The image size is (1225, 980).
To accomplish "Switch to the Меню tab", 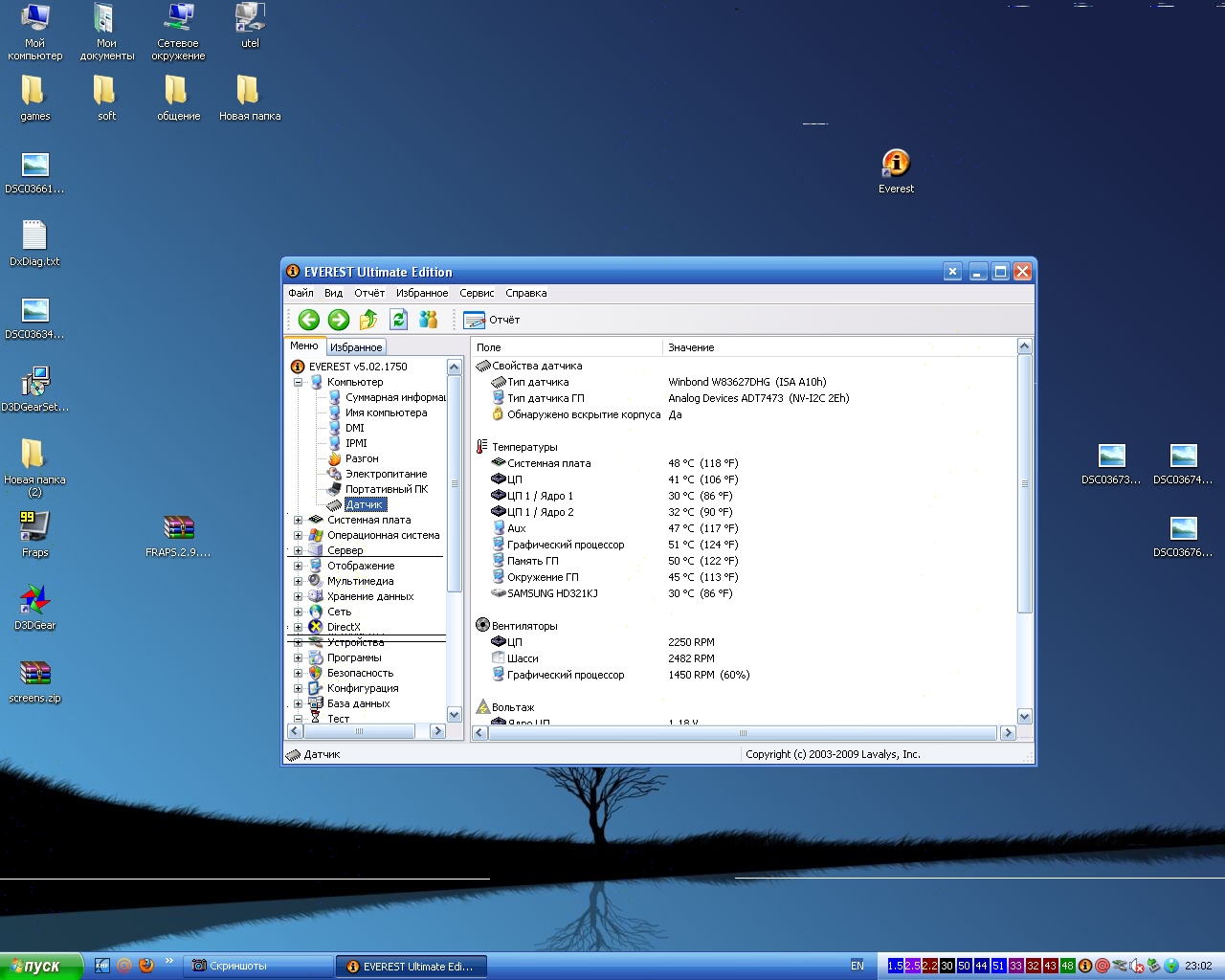I will click(304, 346).
